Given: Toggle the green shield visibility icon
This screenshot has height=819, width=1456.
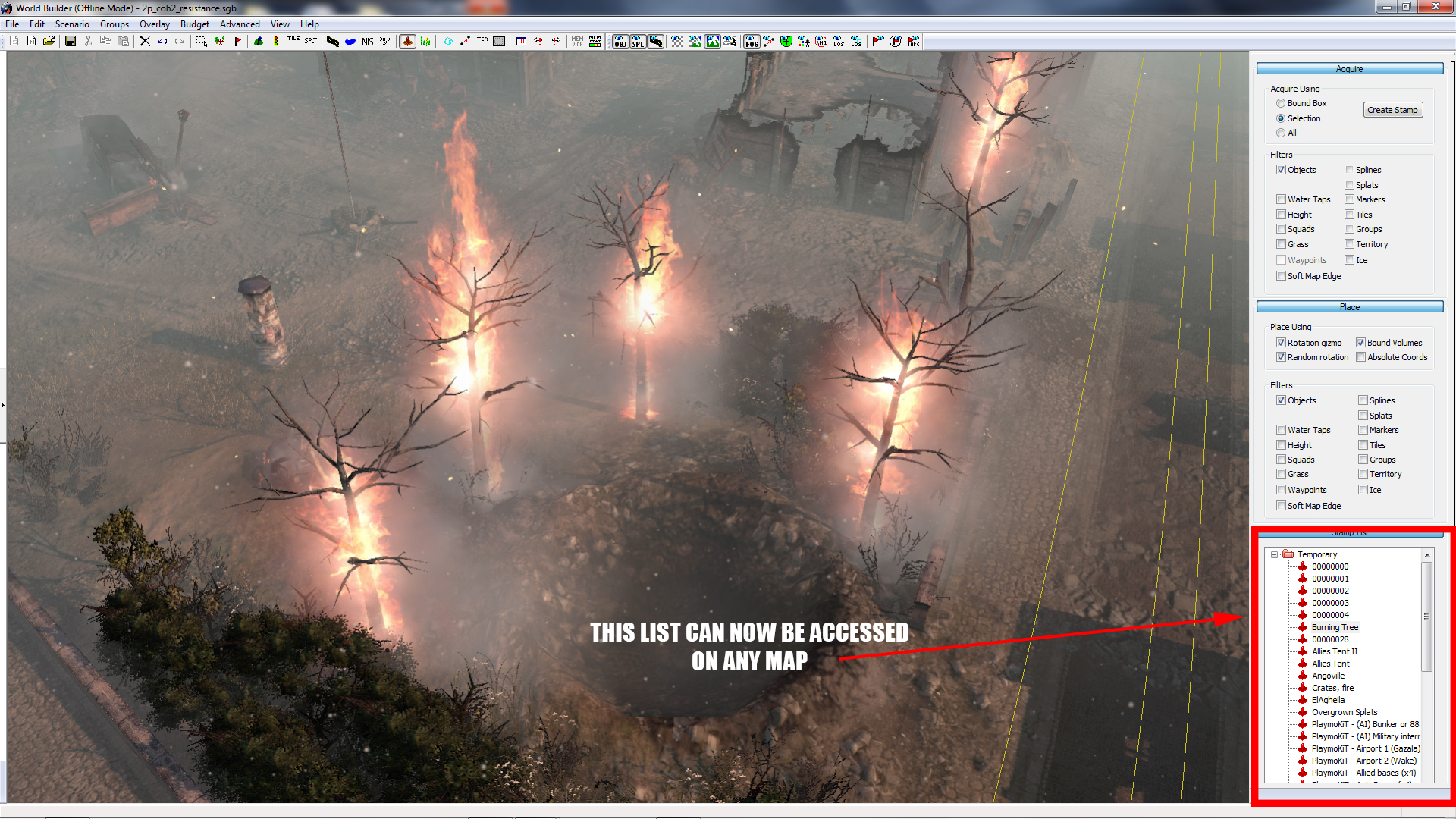Looking at the screenshot, I should 786,41.
